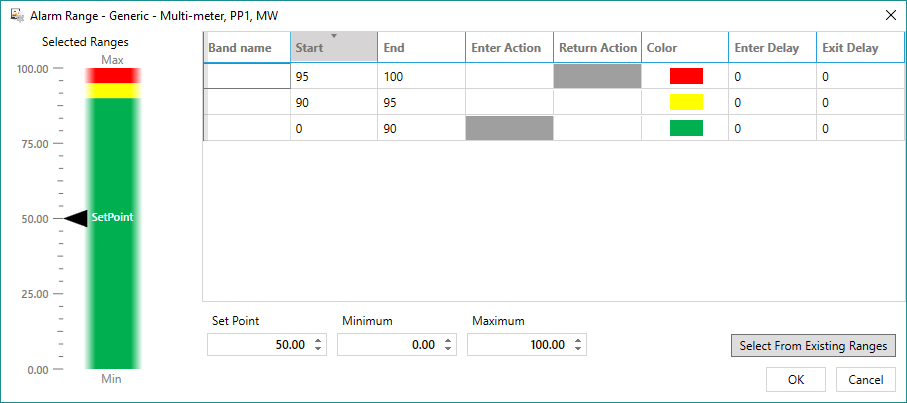907x403 pixels.
Task: Close the Alarm Range dialog window
Action: tap(890, 14)
